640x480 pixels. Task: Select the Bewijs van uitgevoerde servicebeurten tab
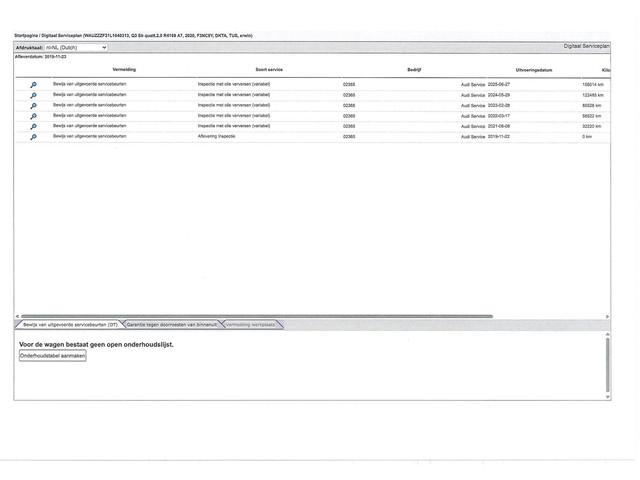[x=69, y=325]
